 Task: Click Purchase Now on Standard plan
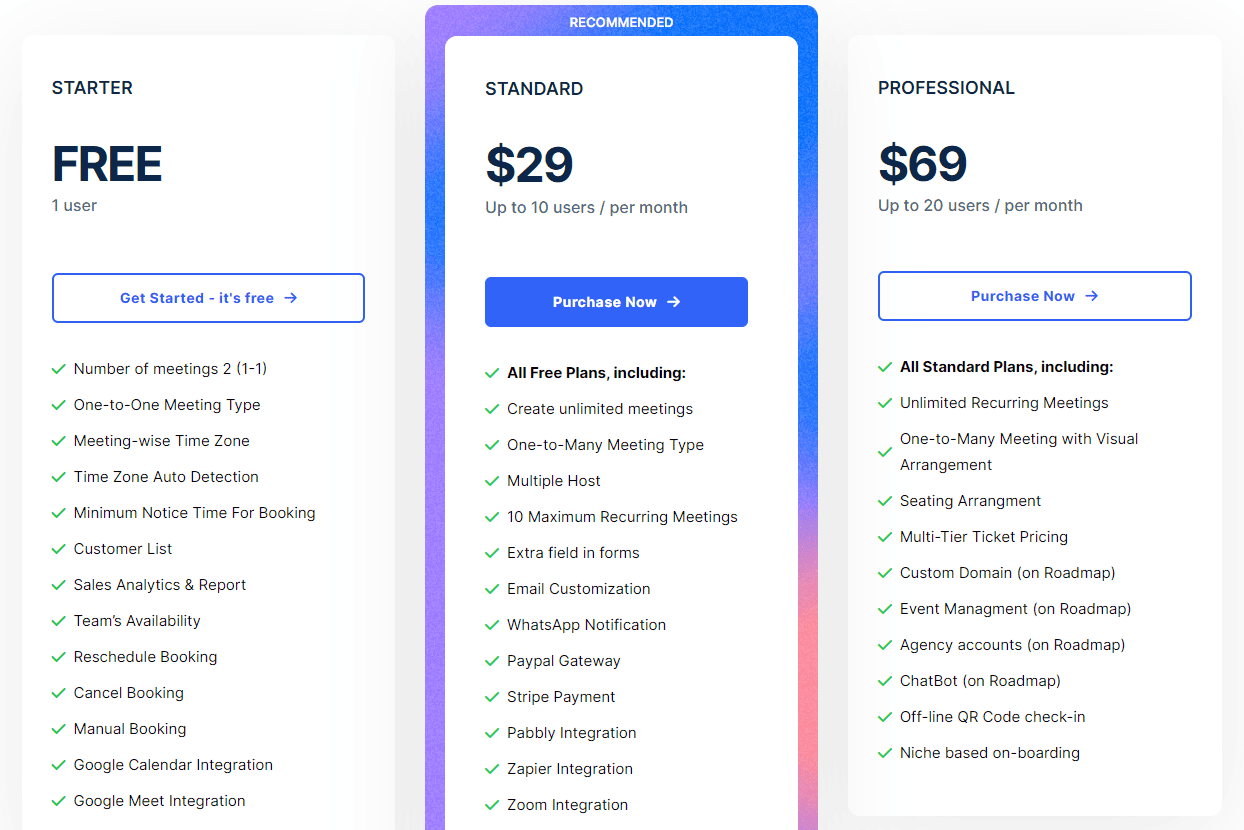(x=616, y=302)
